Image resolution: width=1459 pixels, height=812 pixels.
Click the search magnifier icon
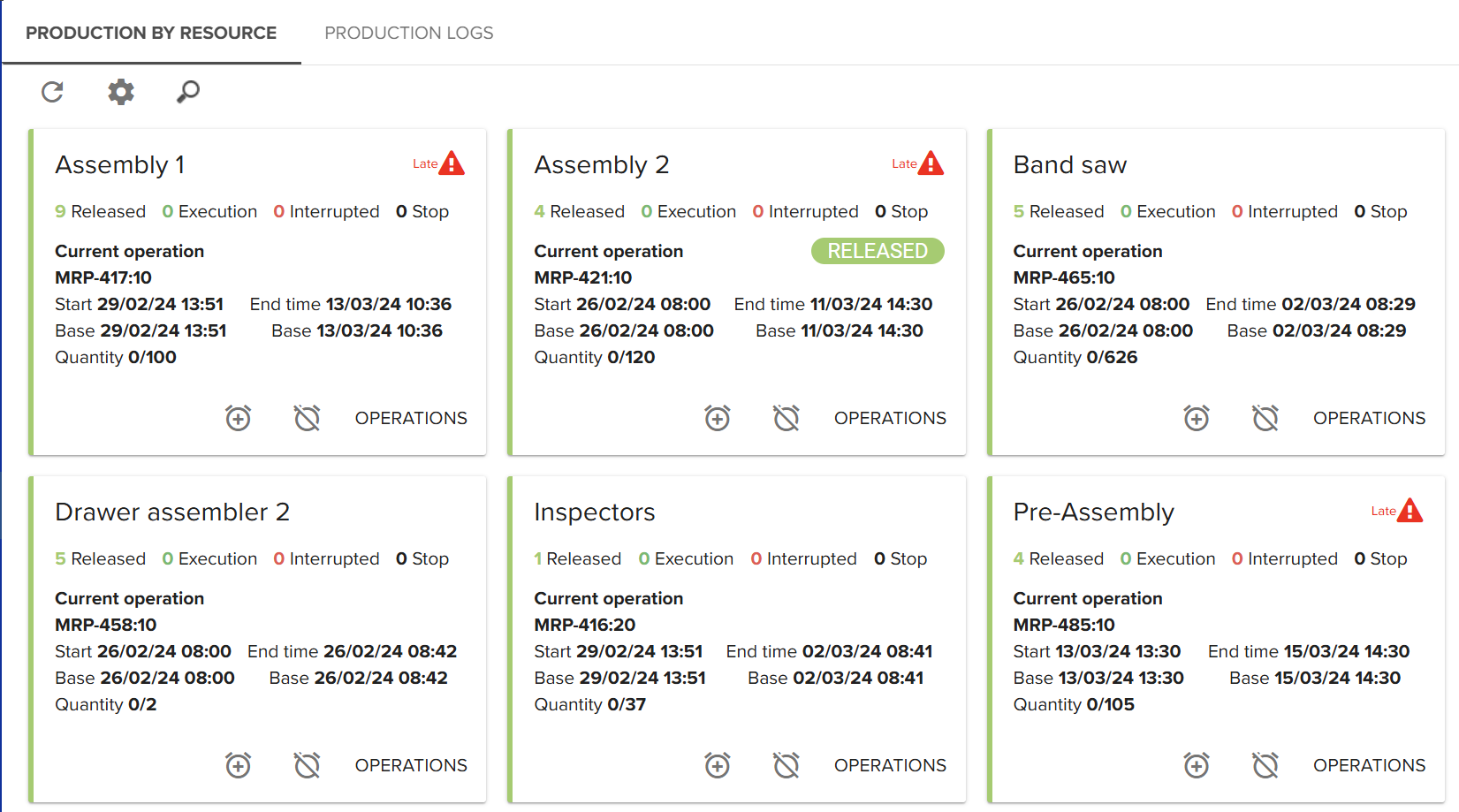(188, 92)
